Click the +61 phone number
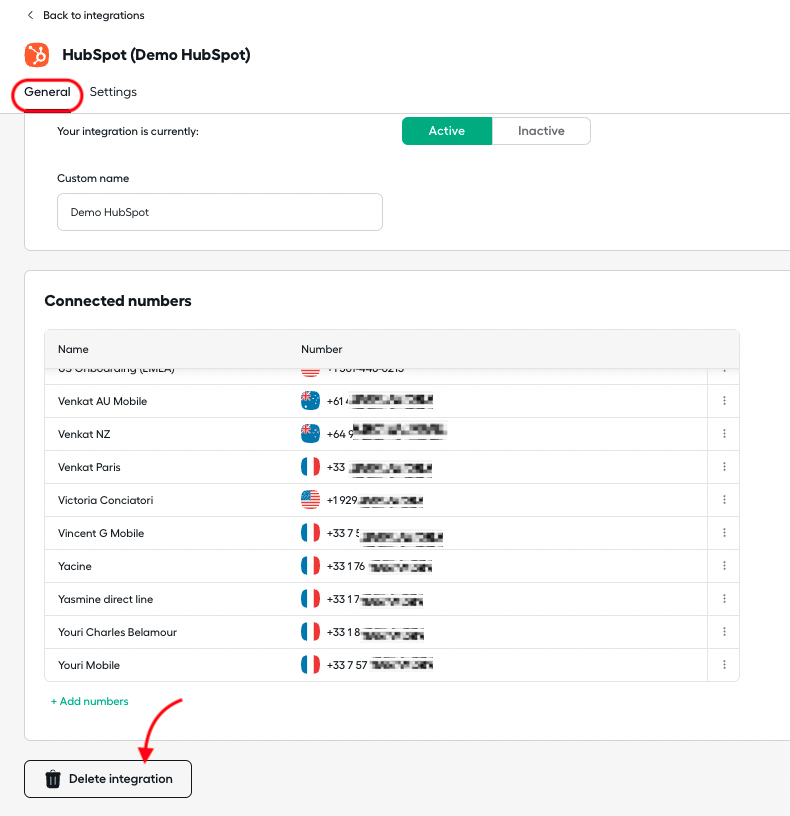The height and width of the screenshot is (816, 790). click(x=379, y=401)
